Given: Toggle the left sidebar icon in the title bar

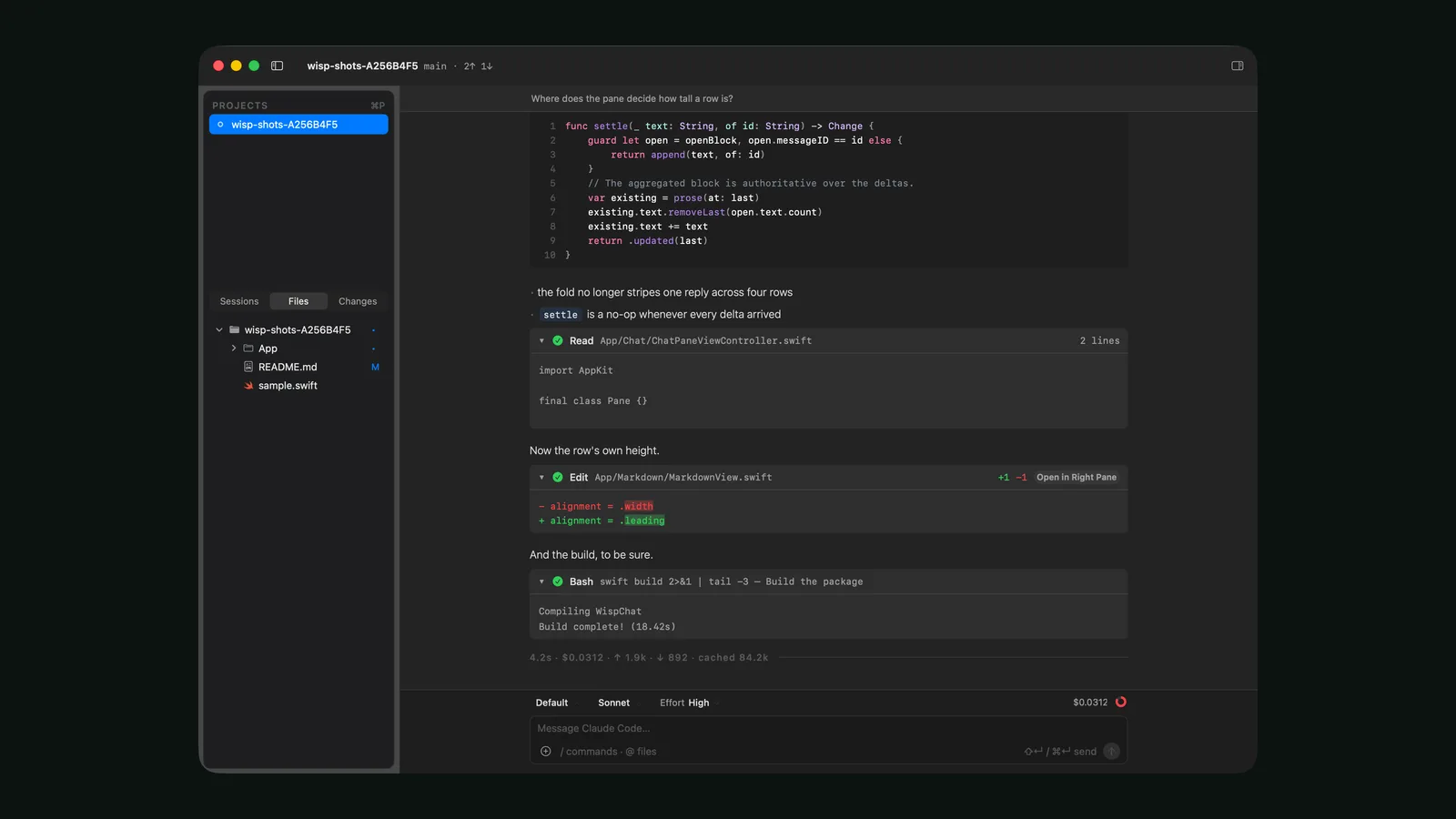Looking at the screenshot, I should pyautogui.click(x=278, y=66).
